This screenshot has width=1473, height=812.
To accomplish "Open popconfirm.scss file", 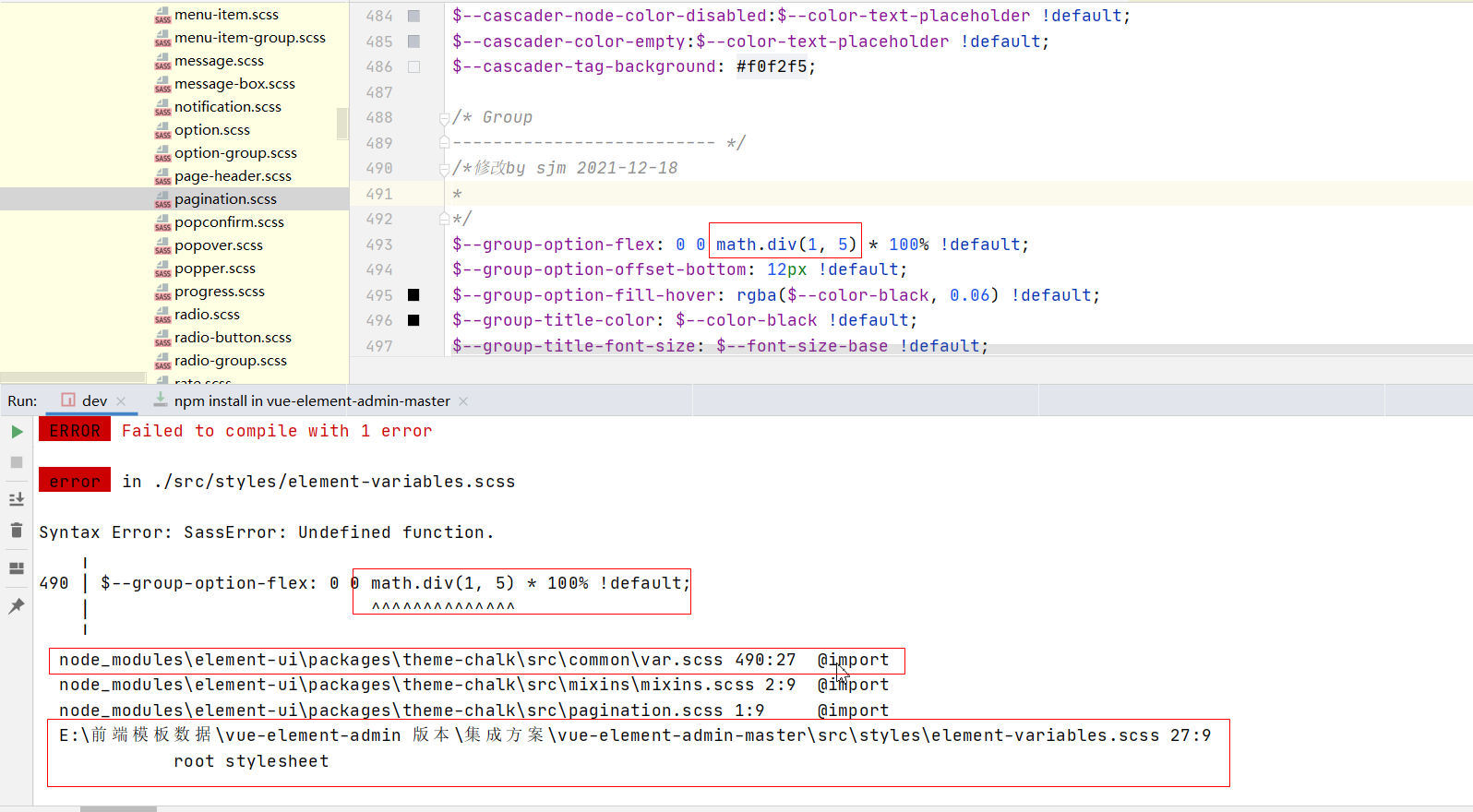I will point(229,222).
